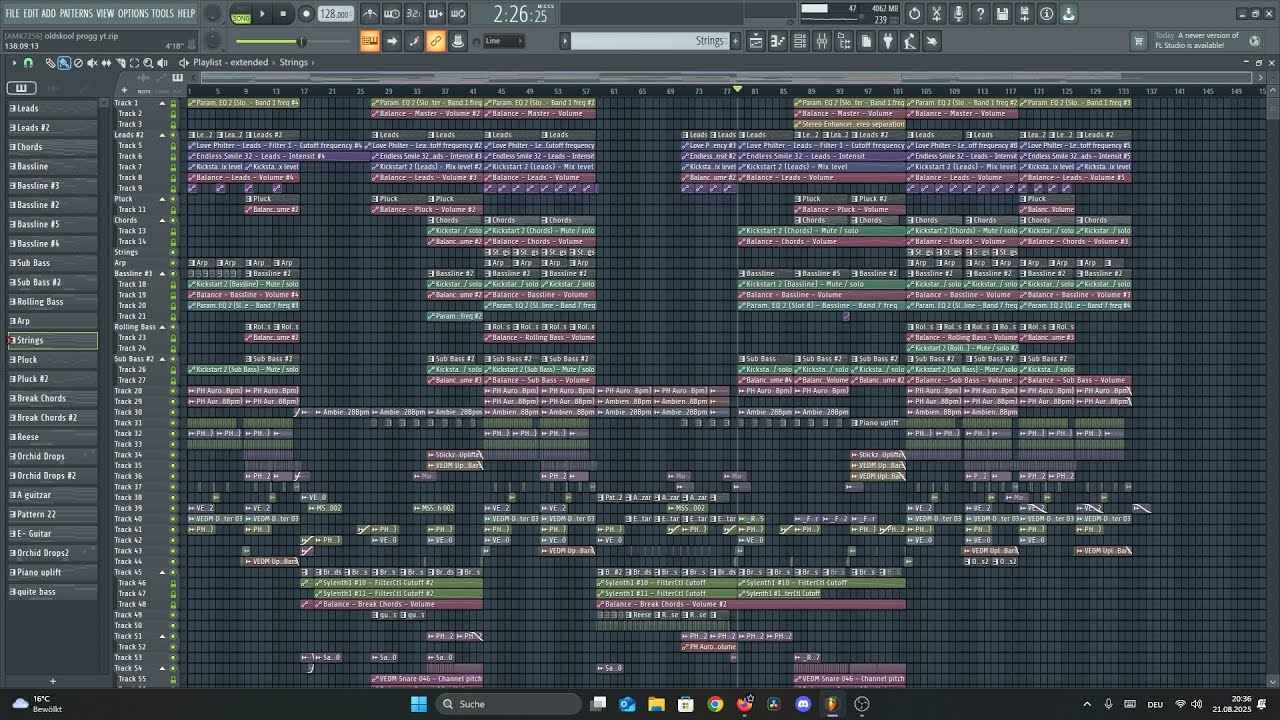
Task: Open the ADD menu
Action: (49, 13)
